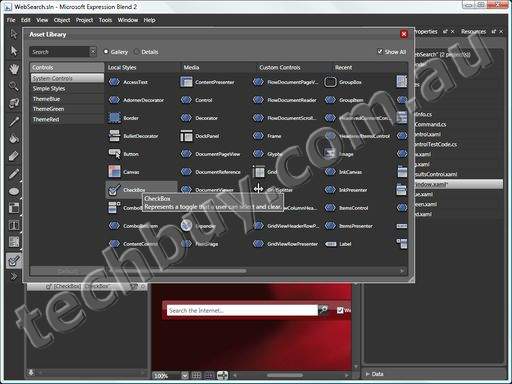Viewport: 512px width, 384px height.
Task: Open the Project menu
Action: point(84,20)
